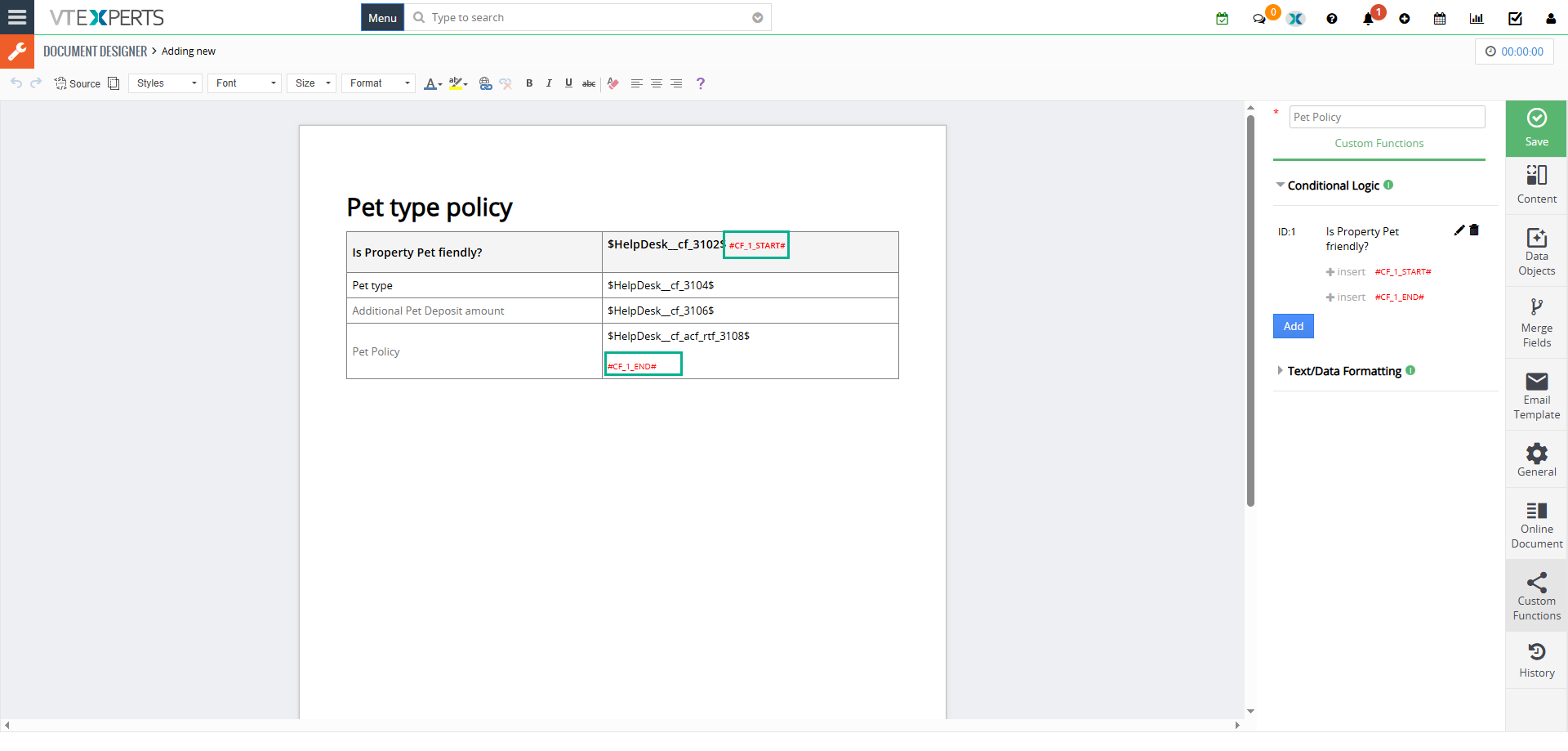Delete the Is Property Pet friendly condition
Viewport: 1568px width, 751px height.
click(x=1474, y=230)
